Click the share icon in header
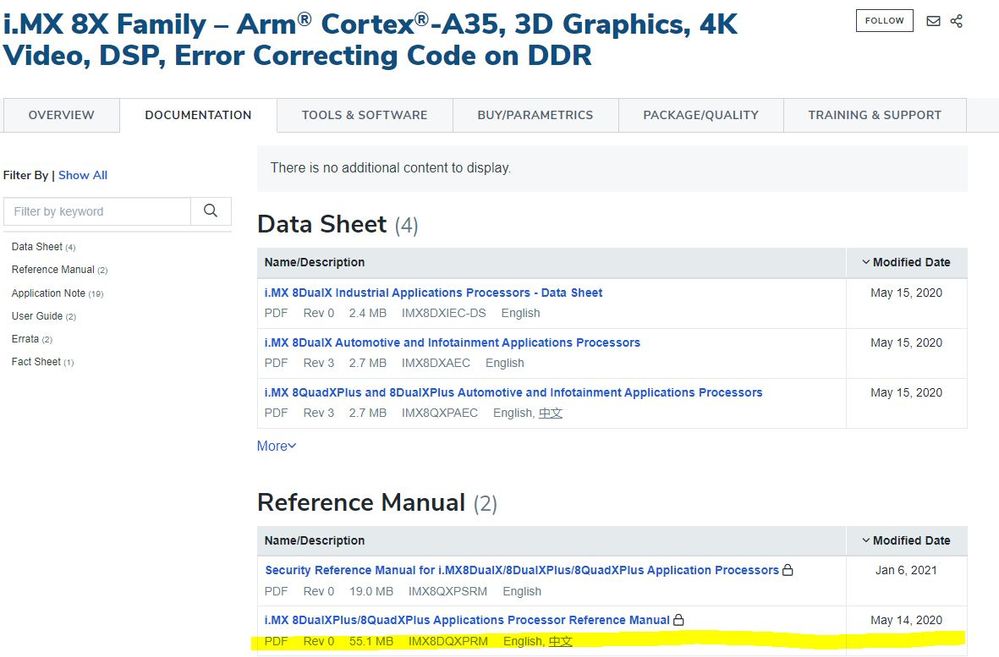Image resolution: width=999 pixels, height=657 pixels. [957, 21]
